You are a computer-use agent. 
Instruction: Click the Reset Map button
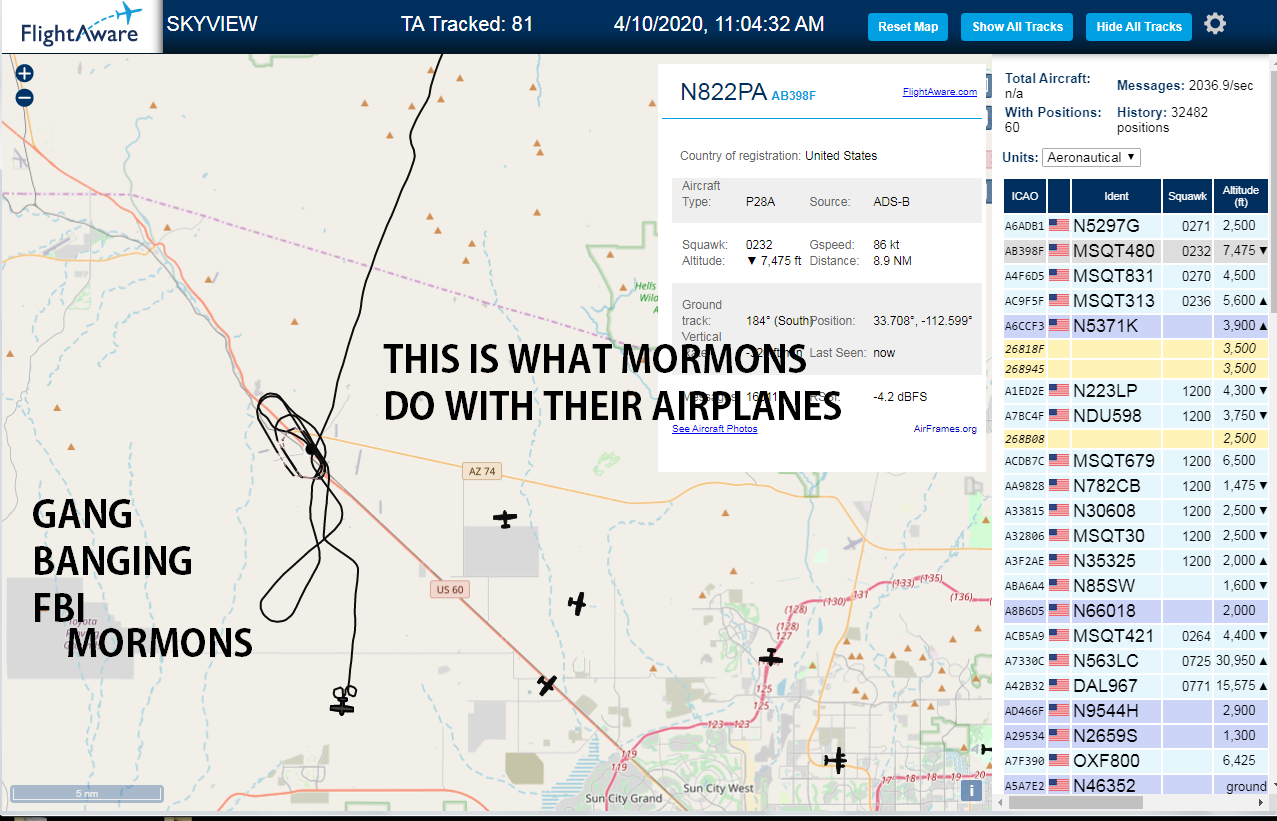(x=908, y=27)
